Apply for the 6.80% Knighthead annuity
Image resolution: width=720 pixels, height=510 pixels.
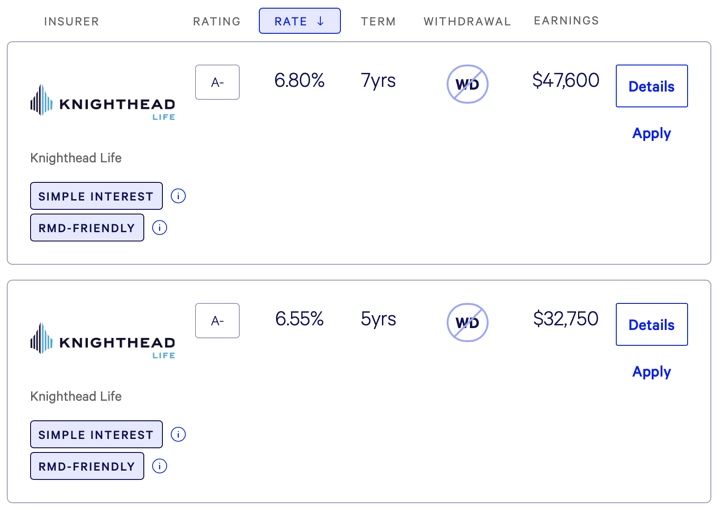click(x=651, y=133)
